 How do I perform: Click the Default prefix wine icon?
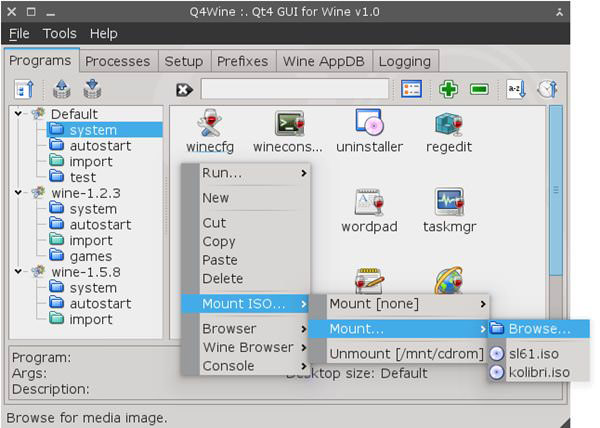(39, 114)
